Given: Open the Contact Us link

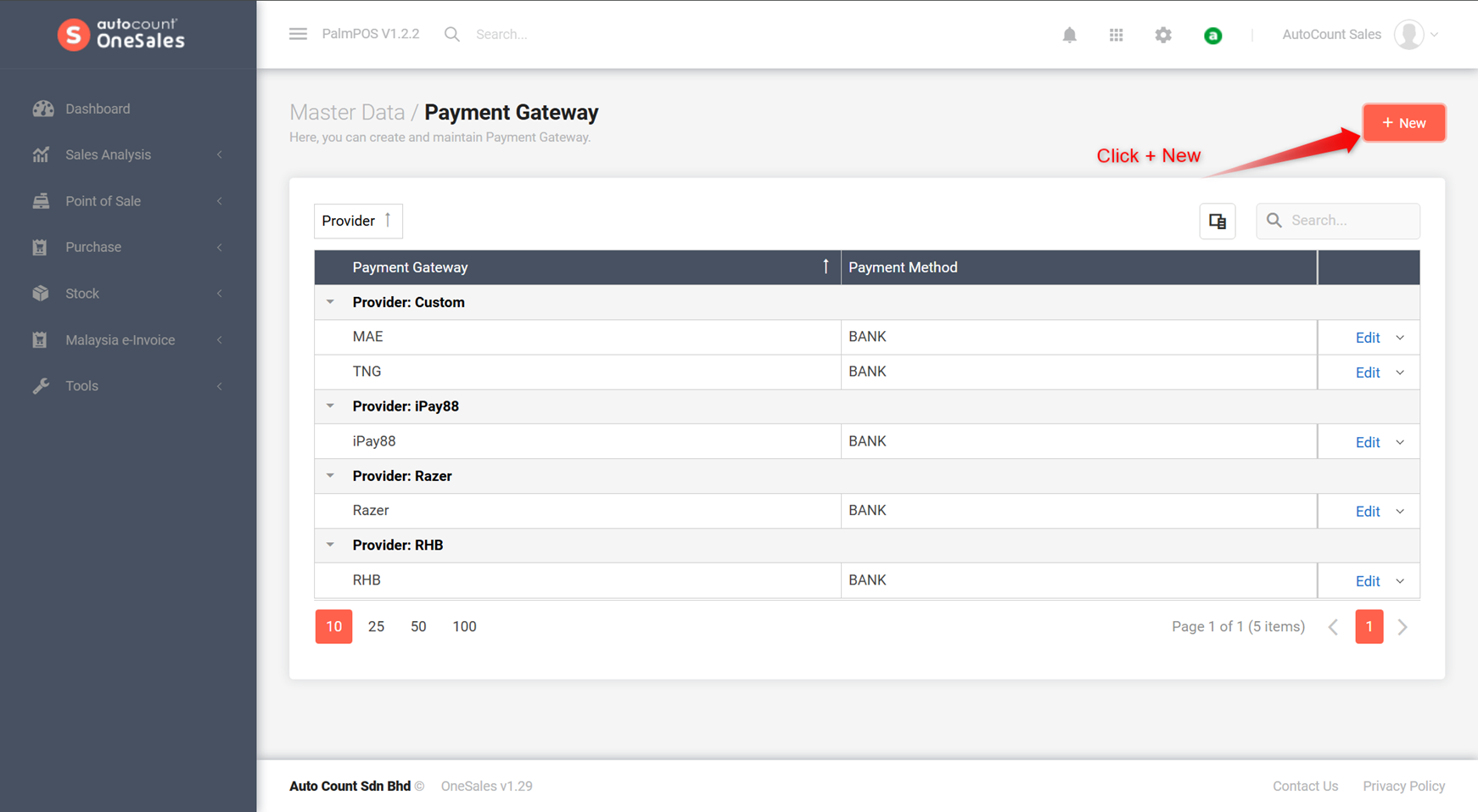Looking at the screenshot, I should click(1305, 786).
